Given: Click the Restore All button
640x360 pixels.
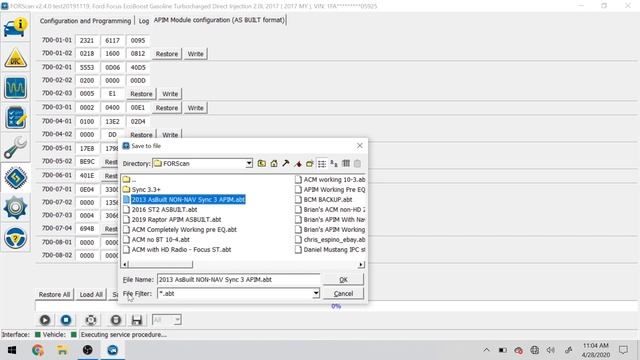Looking at the screenshot, I should click(54, 295).
